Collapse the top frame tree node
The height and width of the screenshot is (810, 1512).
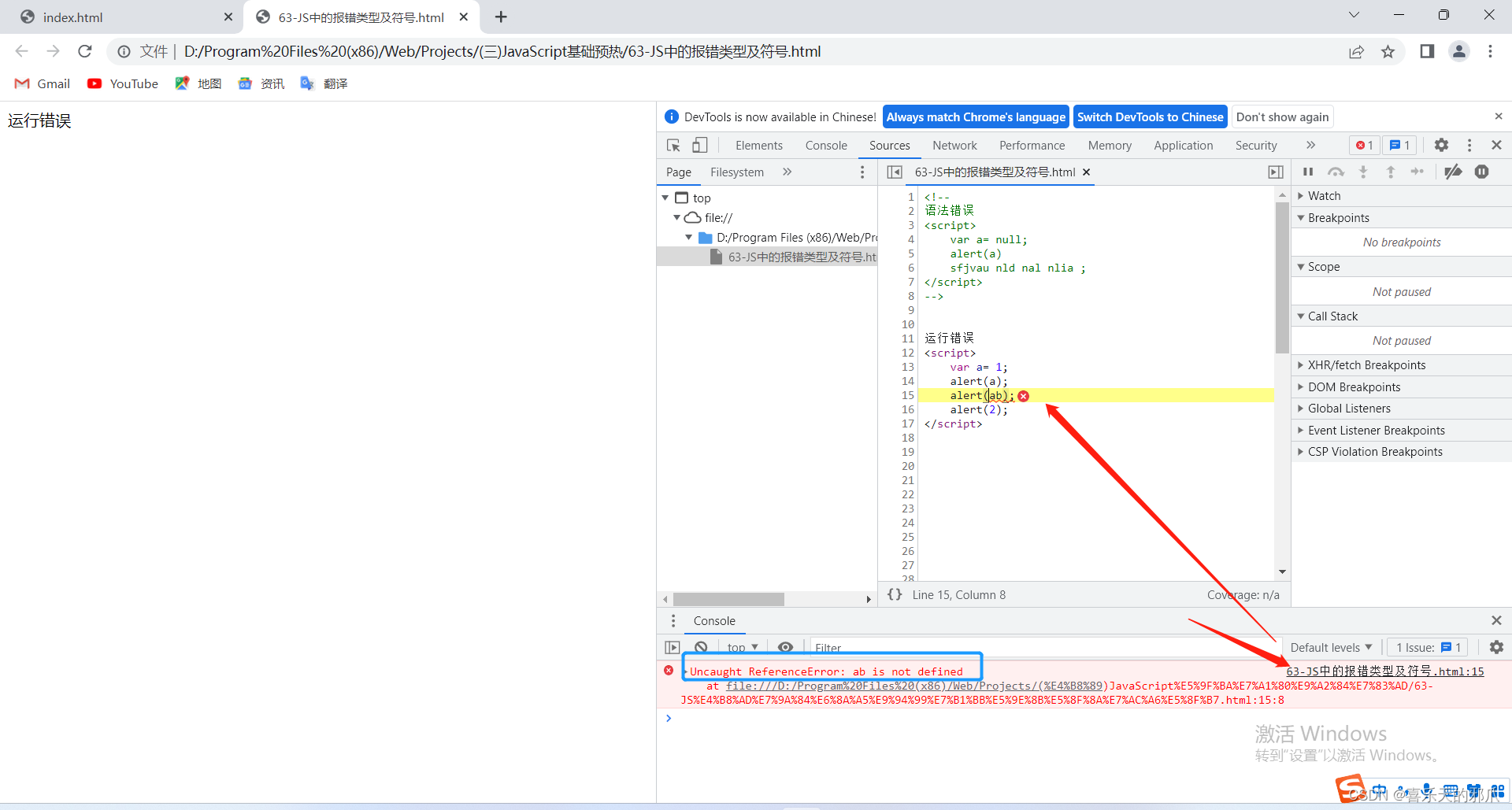coord(665,198)
